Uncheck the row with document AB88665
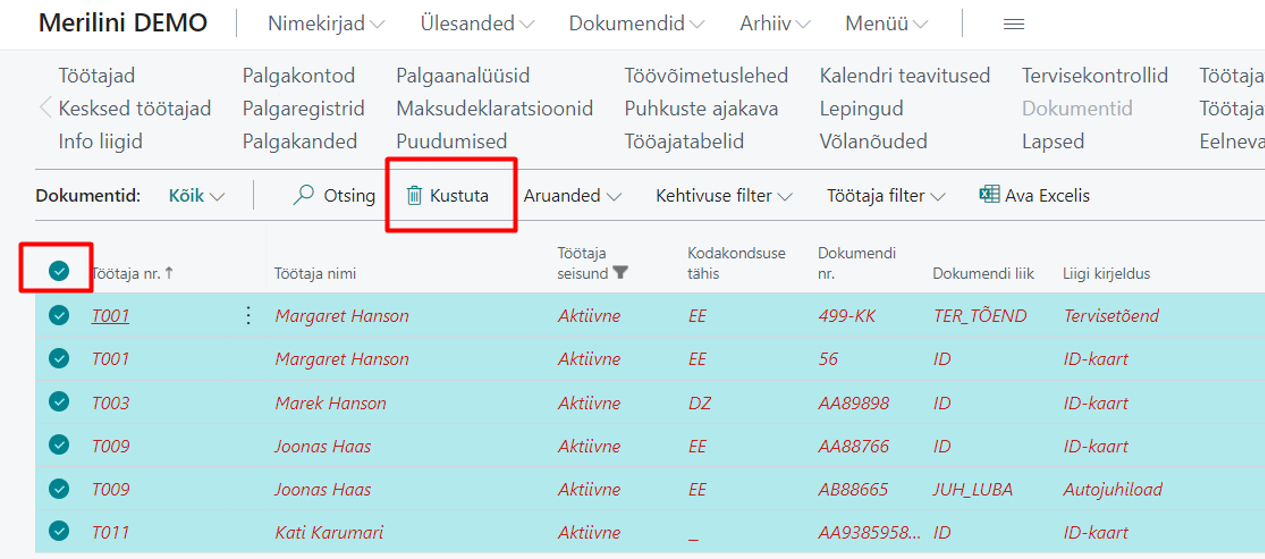This screenshot has width=1265, height=559. (59, 489)
